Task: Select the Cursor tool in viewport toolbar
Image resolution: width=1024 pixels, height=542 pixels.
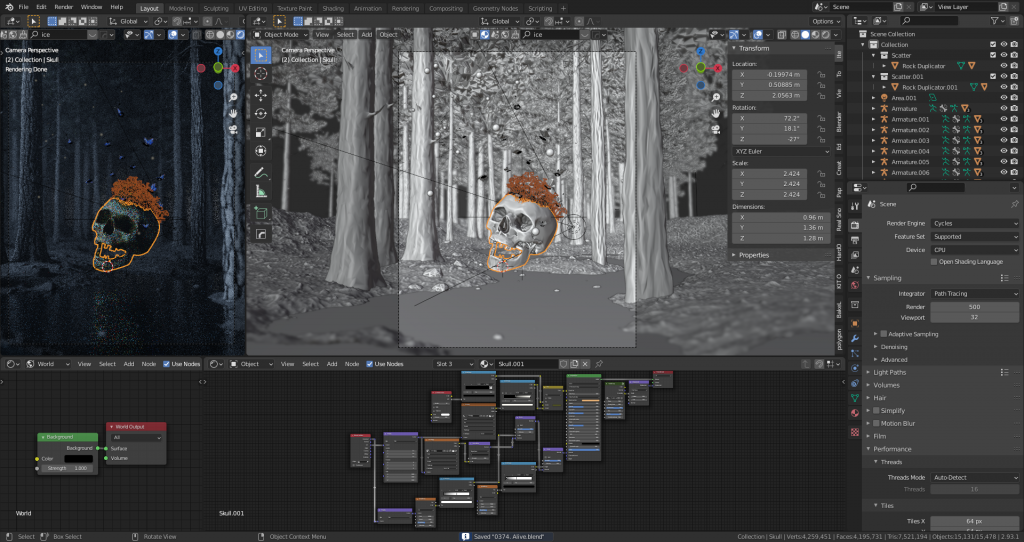Action: [261, 74]
